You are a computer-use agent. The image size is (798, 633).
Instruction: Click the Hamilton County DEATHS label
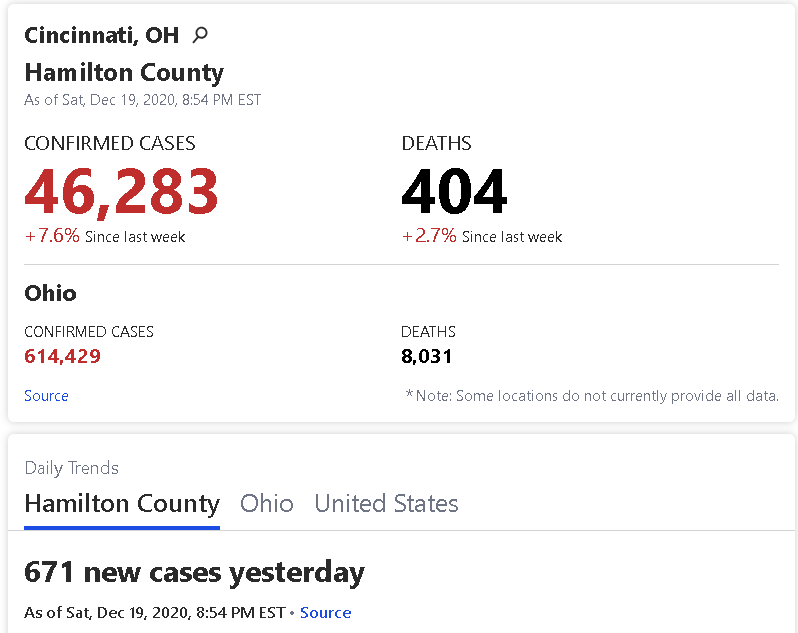(436, 143)
